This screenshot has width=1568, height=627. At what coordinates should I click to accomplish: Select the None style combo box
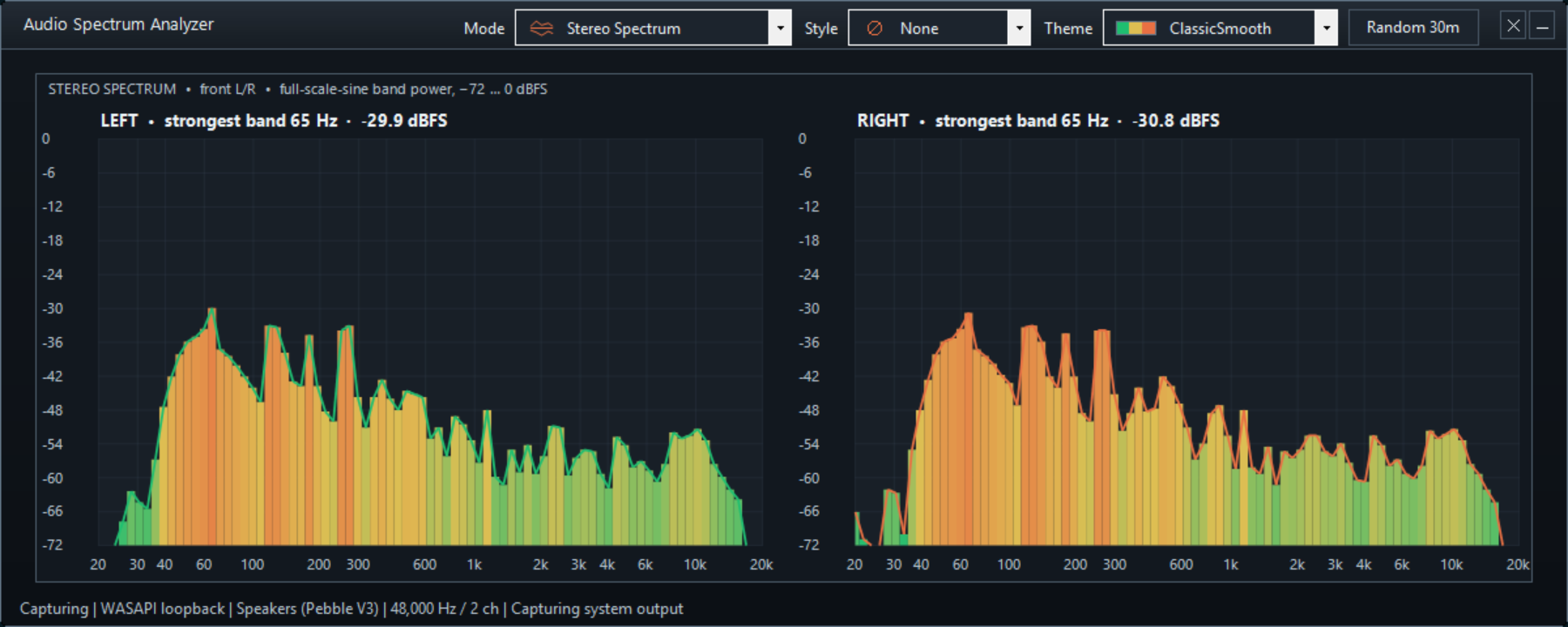(x=939, y=28)
